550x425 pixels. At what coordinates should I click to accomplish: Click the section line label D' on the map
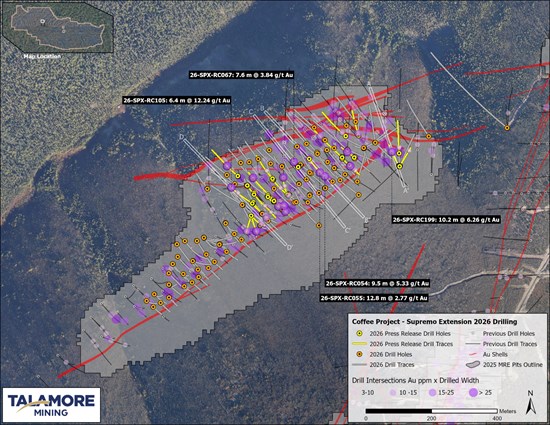[290, 248]
